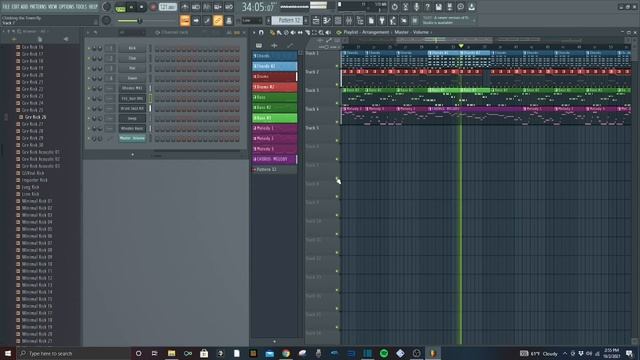Select Chords #2 pattern in picker
Image resolution: width=640 pixels, height=360 pixels.
click(x=275, y=66)
